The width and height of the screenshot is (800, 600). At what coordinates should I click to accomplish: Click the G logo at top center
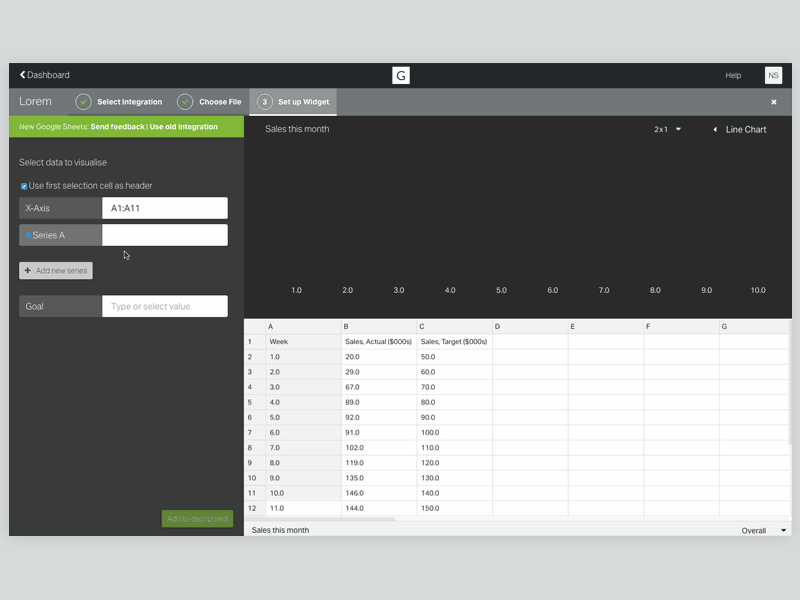pyautogui.click(x=400, y=74)
